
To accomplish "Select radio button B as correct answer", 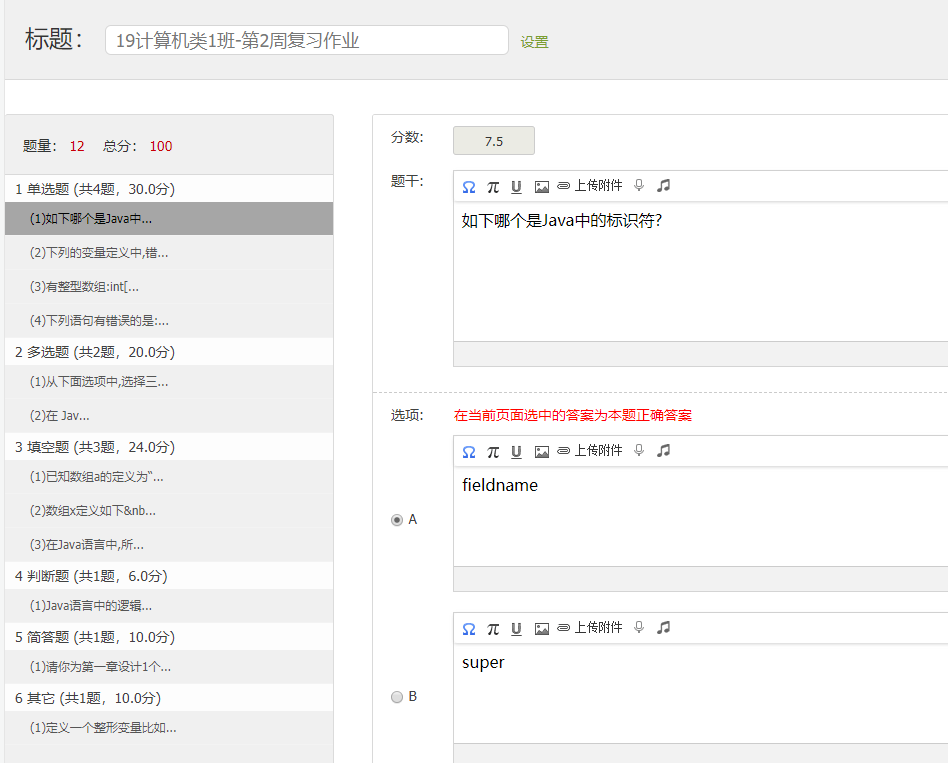I will (397, 697).
